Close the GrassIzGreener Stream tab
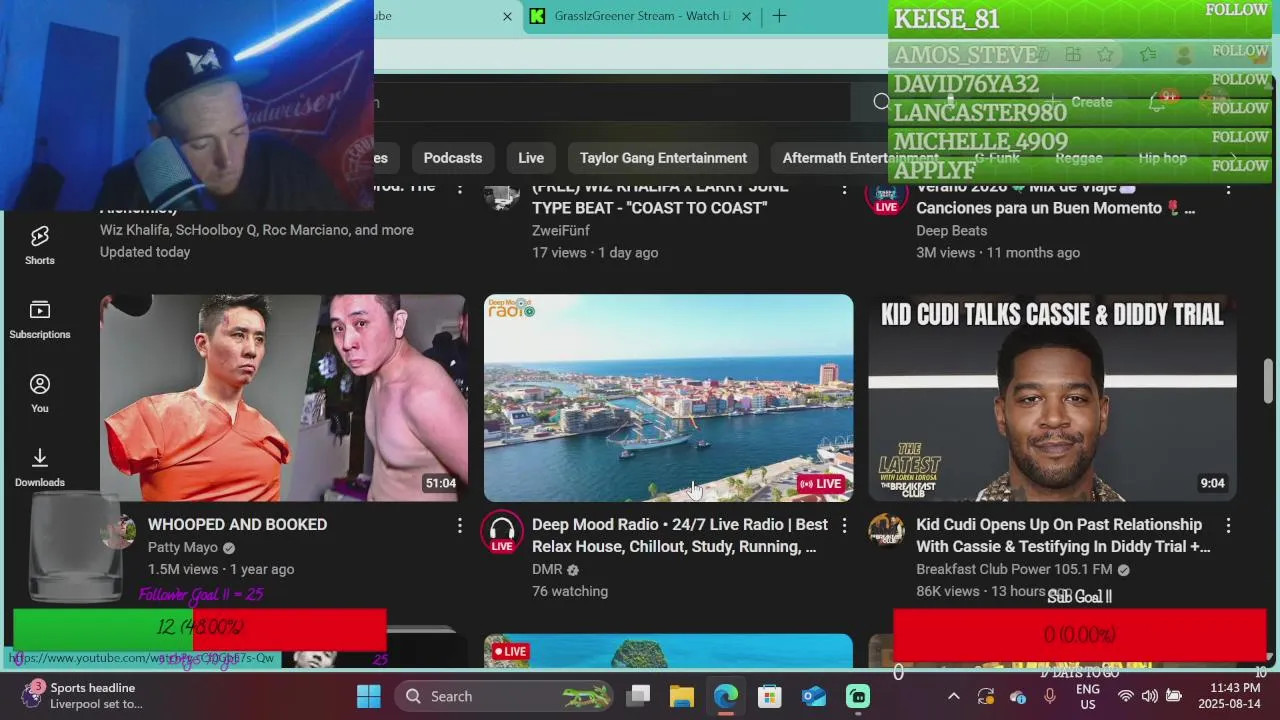Screen dimensions: 1280x720 [x=746, y=16]
